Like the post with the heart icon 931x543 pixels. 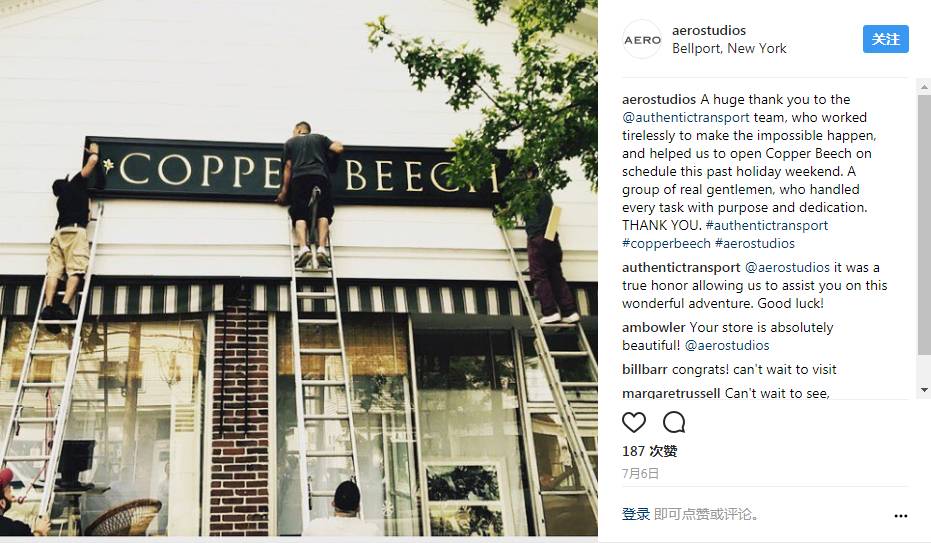[634, 423]
